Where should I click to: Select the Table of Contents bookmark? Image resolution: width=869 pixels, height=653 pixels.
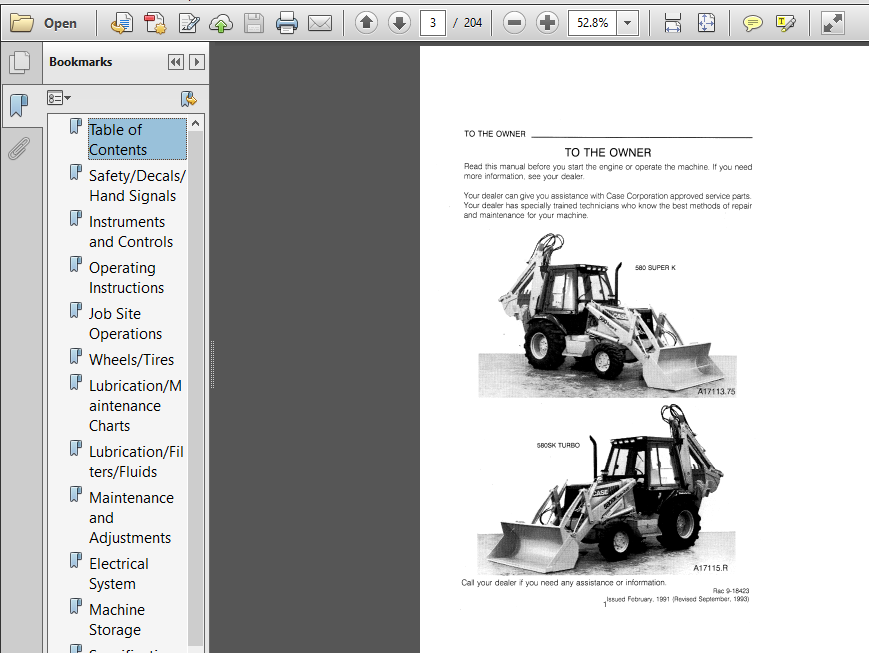(137, 139)
